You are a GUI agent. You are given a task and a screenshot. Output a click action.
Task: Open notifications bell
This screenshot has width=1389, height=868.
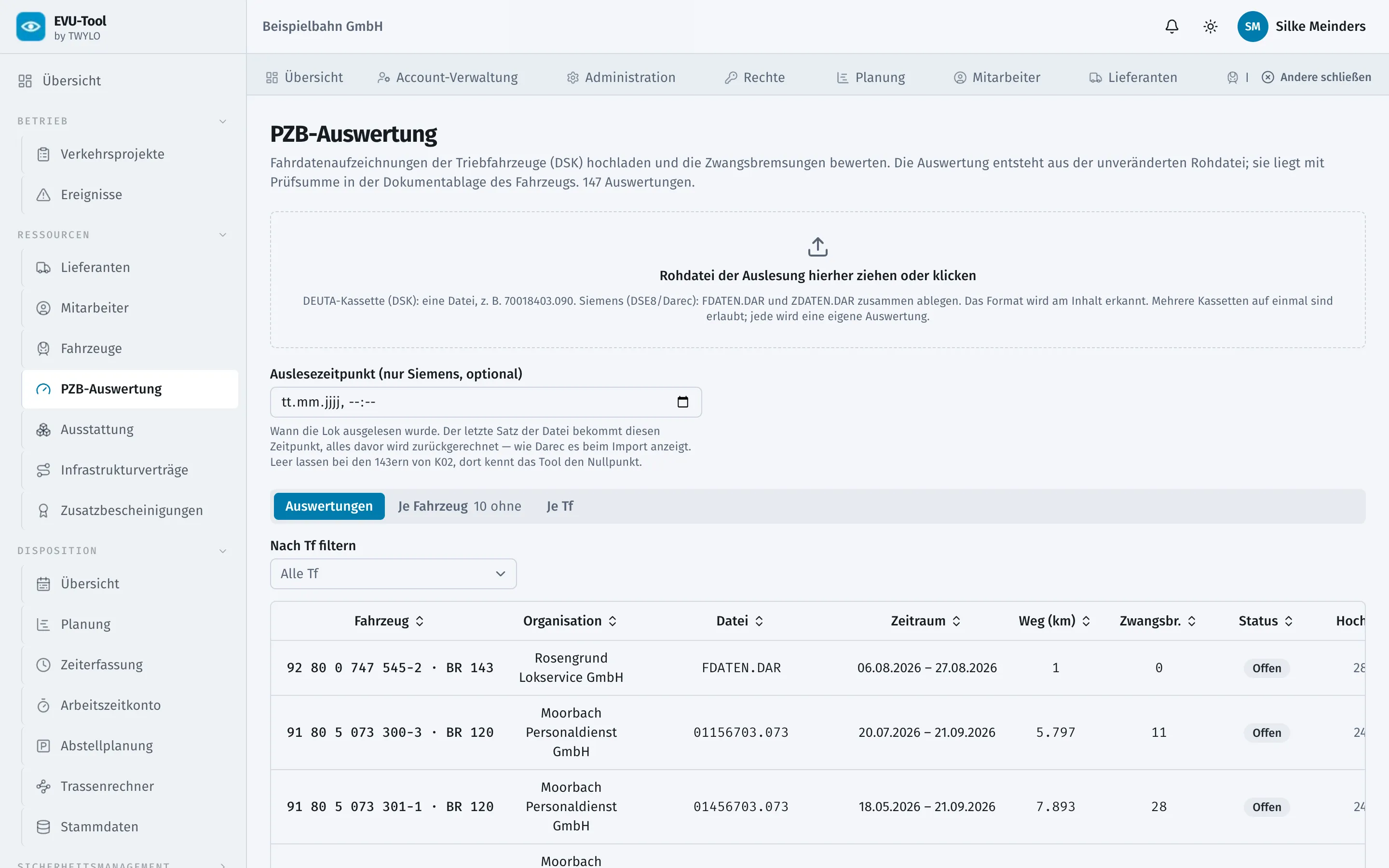click(x=1171, y=27)
